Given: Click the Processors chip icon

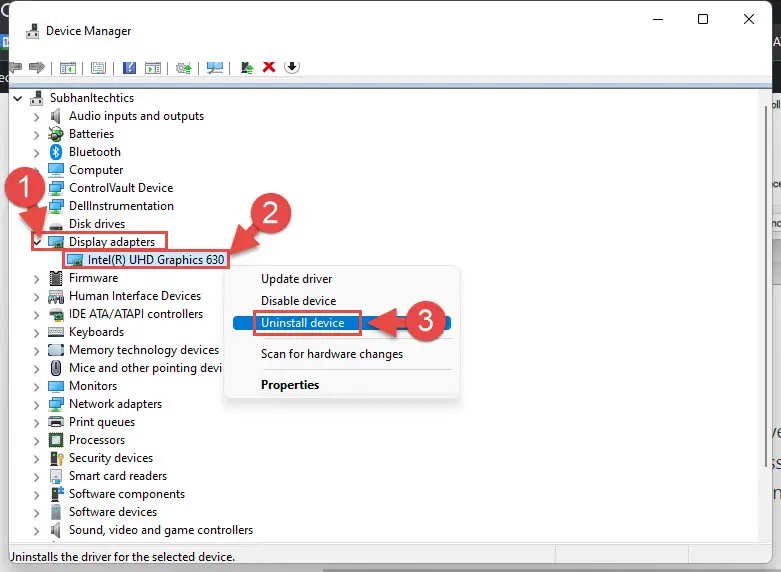Looking at the screenshot, I should (x=56, y=440).
